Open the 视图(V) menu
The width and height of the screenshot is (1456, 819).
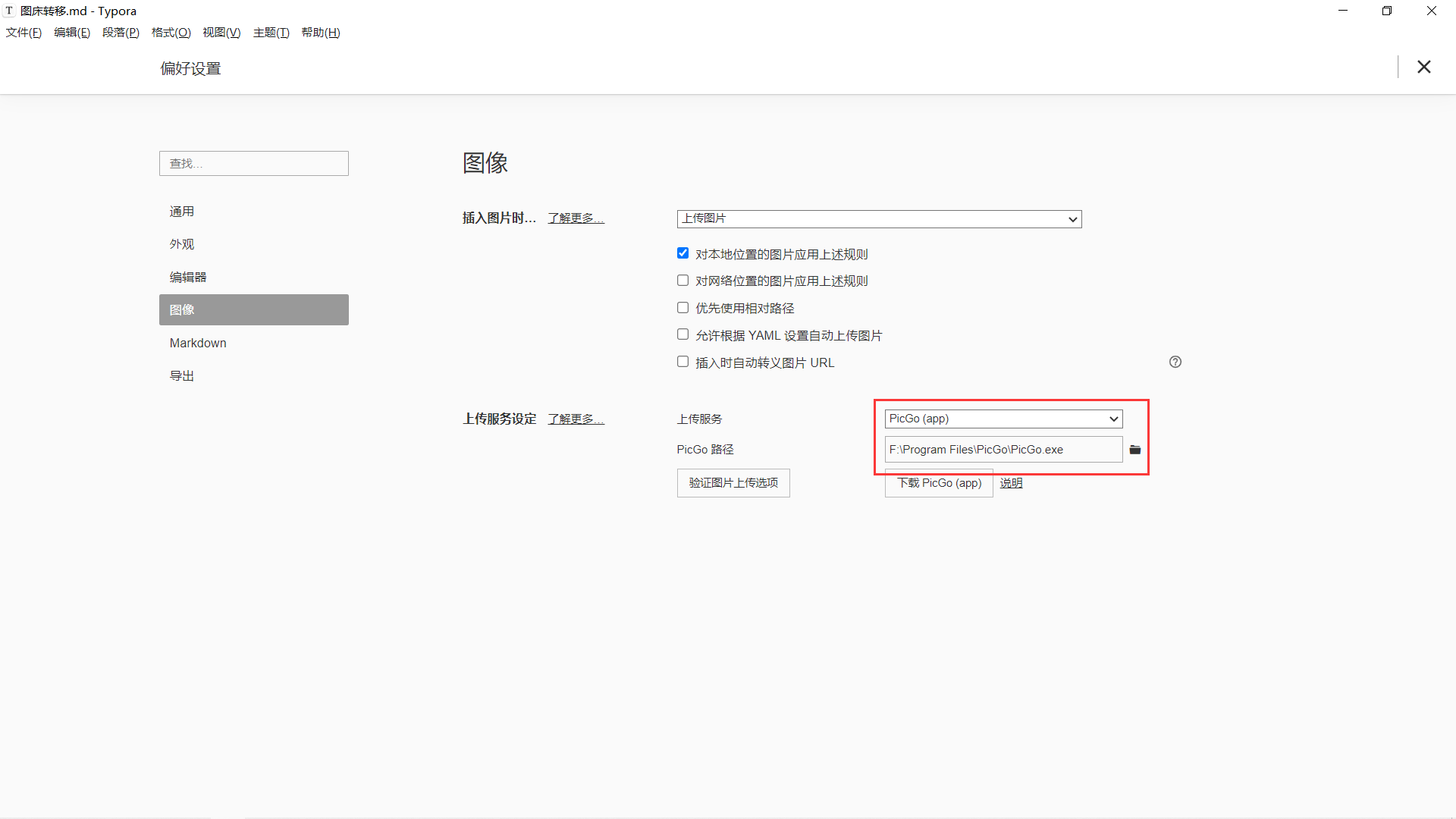(221, 33)
